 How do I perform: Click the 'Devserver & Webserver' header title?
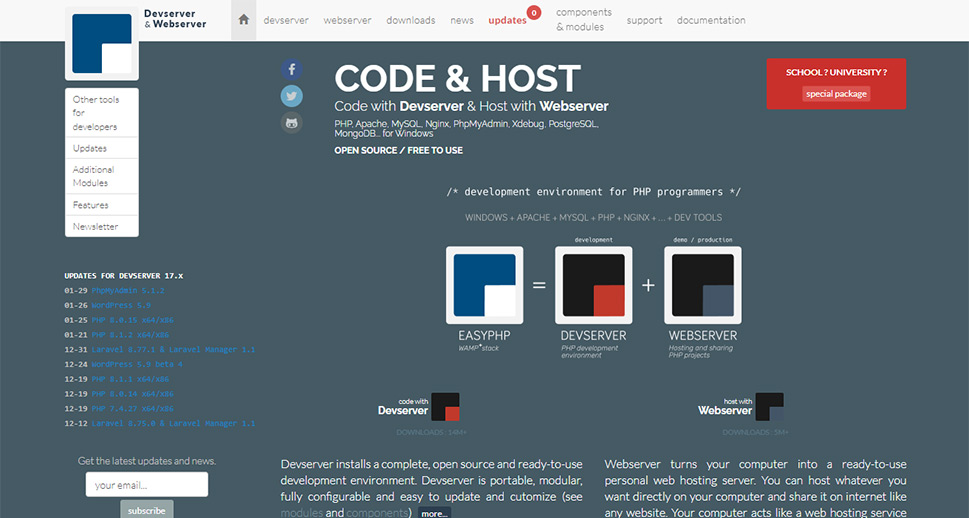(175, 19)
